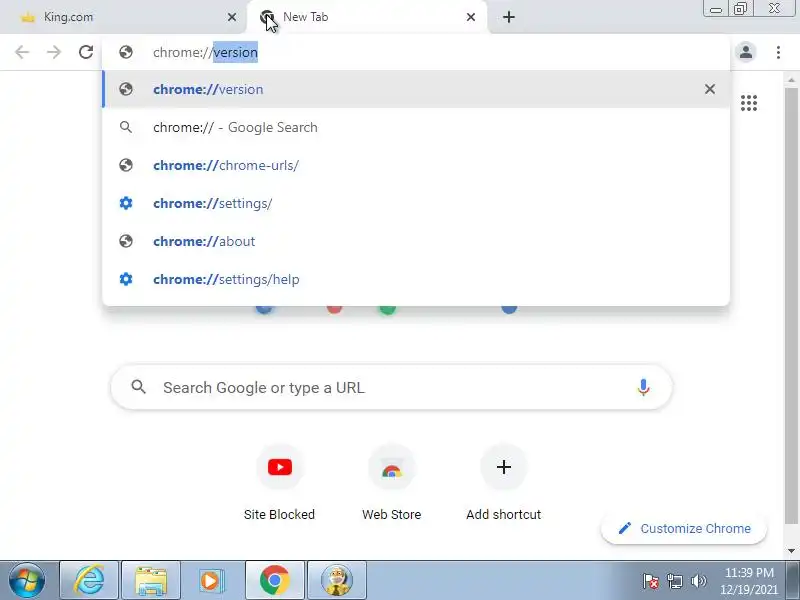Select the chrome://settings/ suggestion
Image resolution: width=800 pixels, height=600 pixels.
pyautogui.click(x=416, y=204)
